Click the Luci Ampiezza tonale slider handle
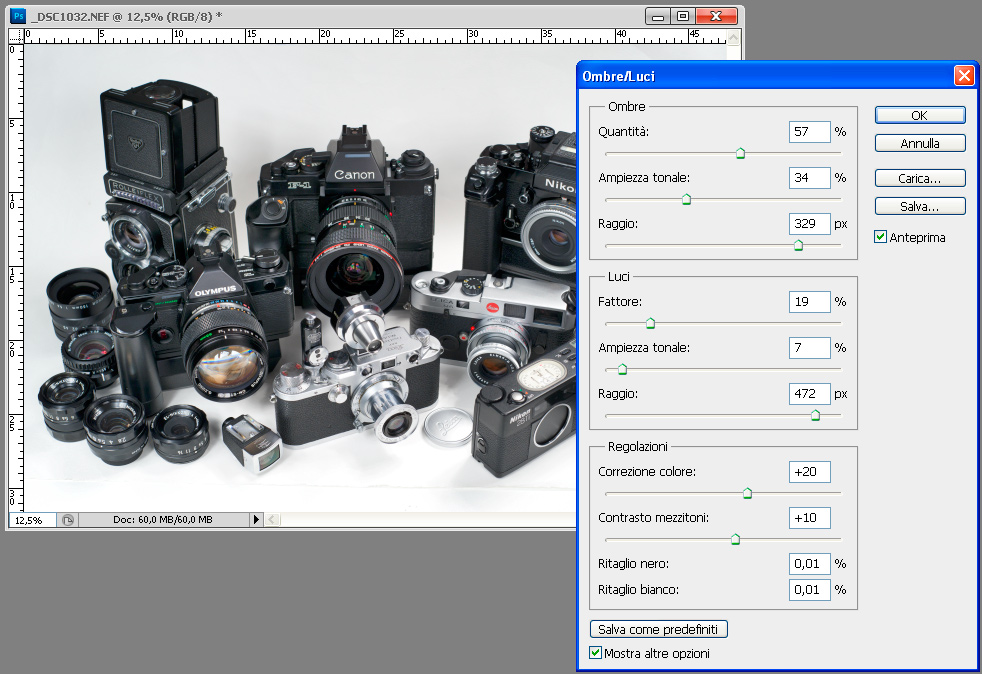This screenshot has height=674, width=982. pos(623,369)
